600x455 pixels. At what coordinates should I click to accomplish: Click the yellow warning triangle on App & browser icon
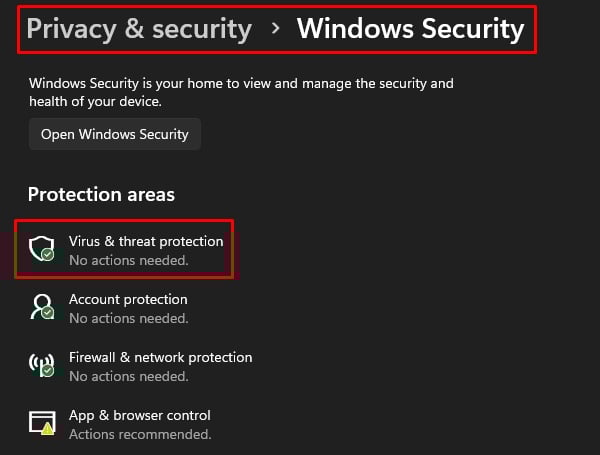47,428
